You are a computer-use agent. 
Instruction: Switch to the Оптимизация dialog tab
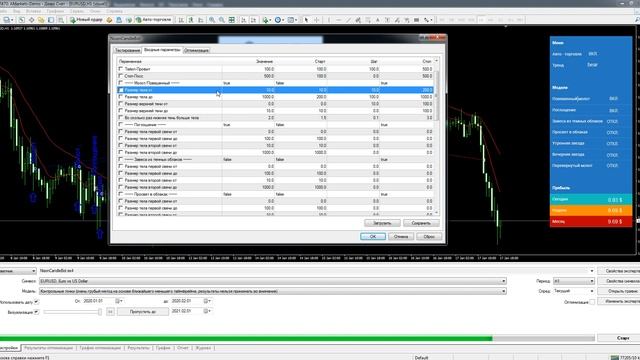point(197,50)
